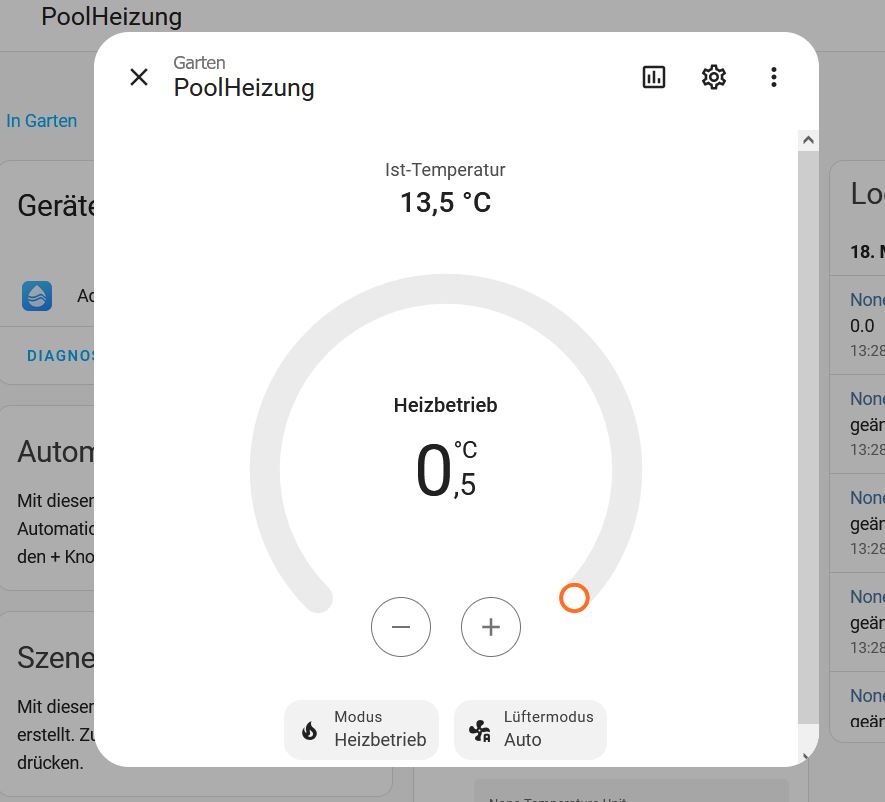Open the three-dot overflow menu
This screenshot has height=802, width=885.
(x=773, y=77)
